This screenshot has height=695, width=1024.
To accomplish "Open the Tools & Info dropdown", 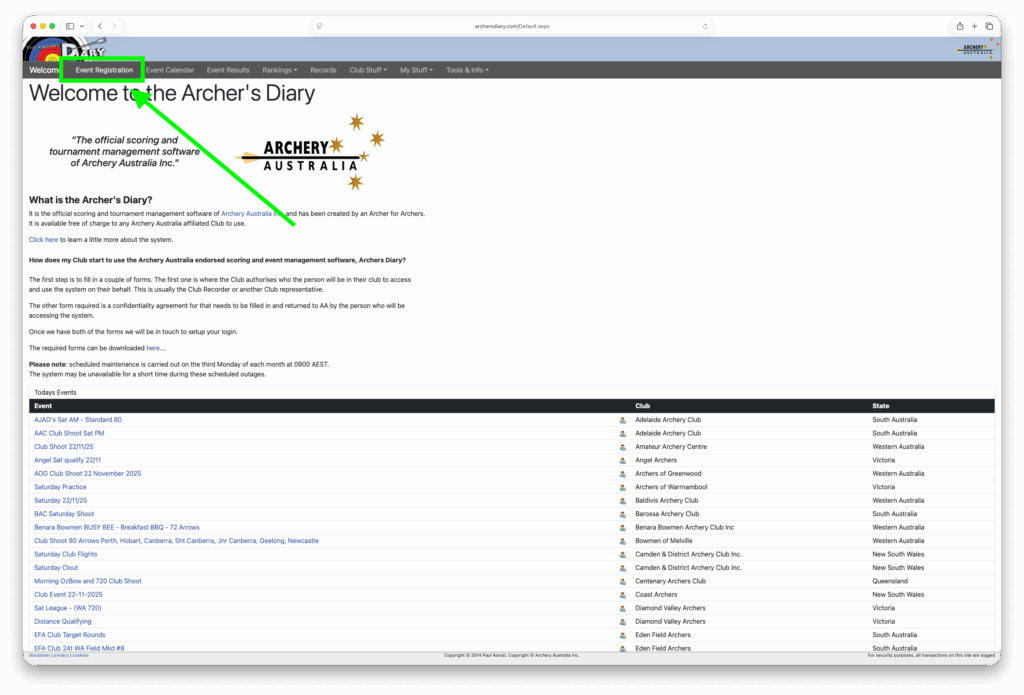I will [x=467, y=70].
